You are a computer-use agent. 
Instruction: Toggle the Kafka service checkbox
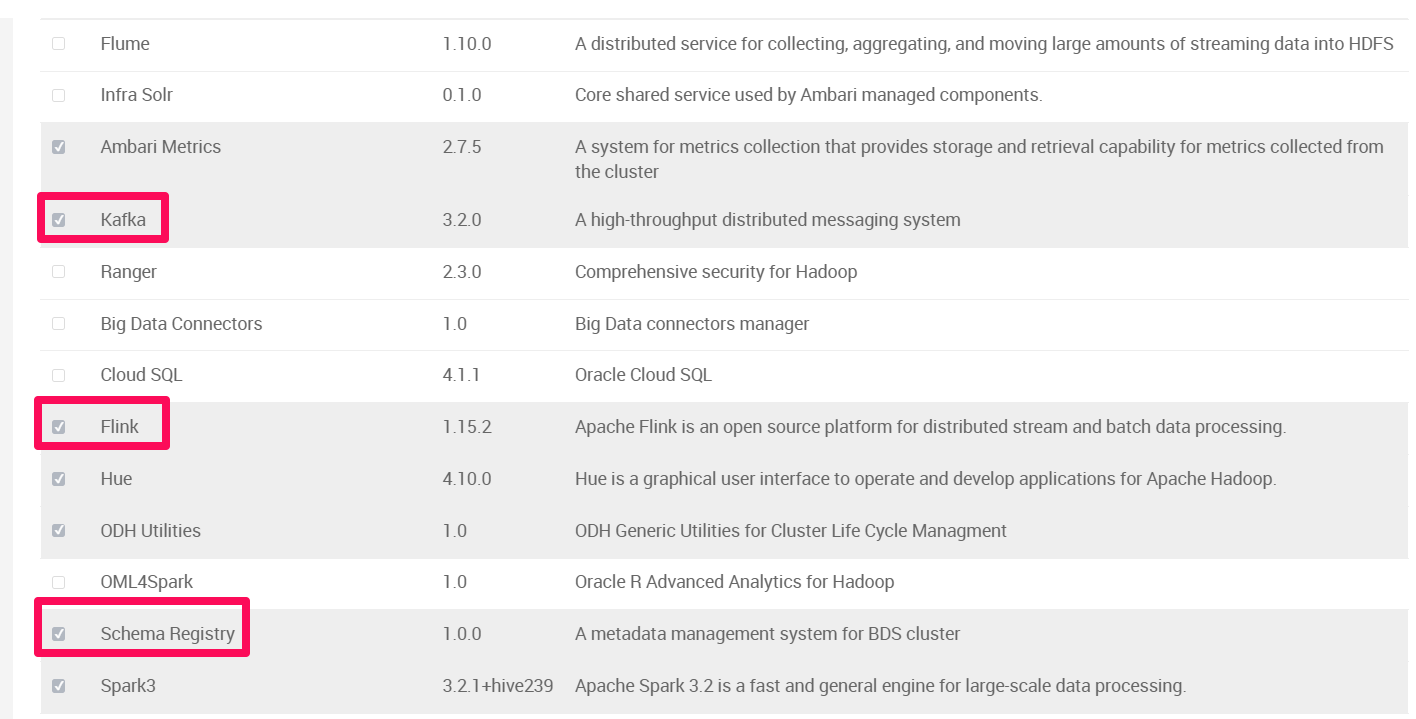[x=58, y=220]
